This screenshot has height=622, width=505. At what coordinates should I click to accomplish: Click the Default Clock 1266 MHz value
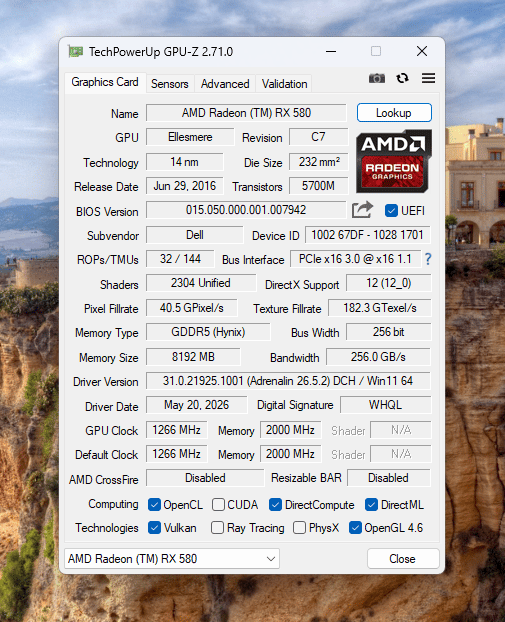177,454
